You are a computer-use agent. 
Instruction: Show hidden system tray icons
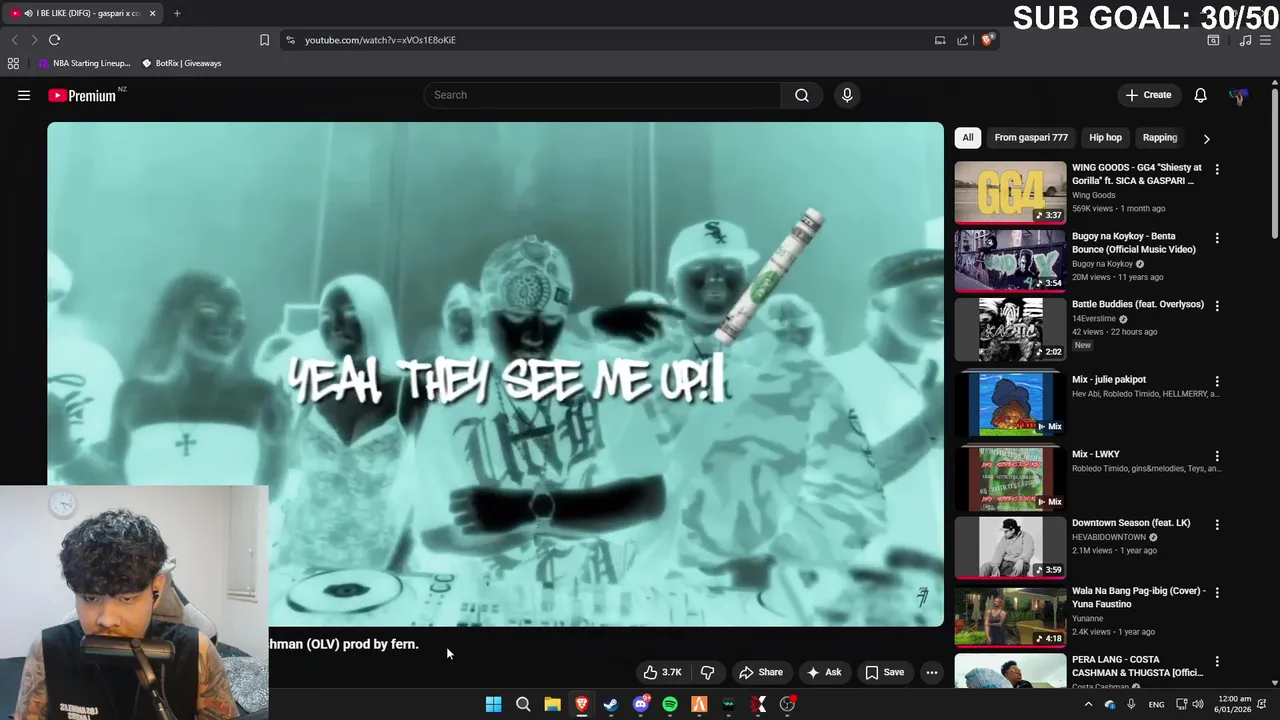tap(1088, 704)
